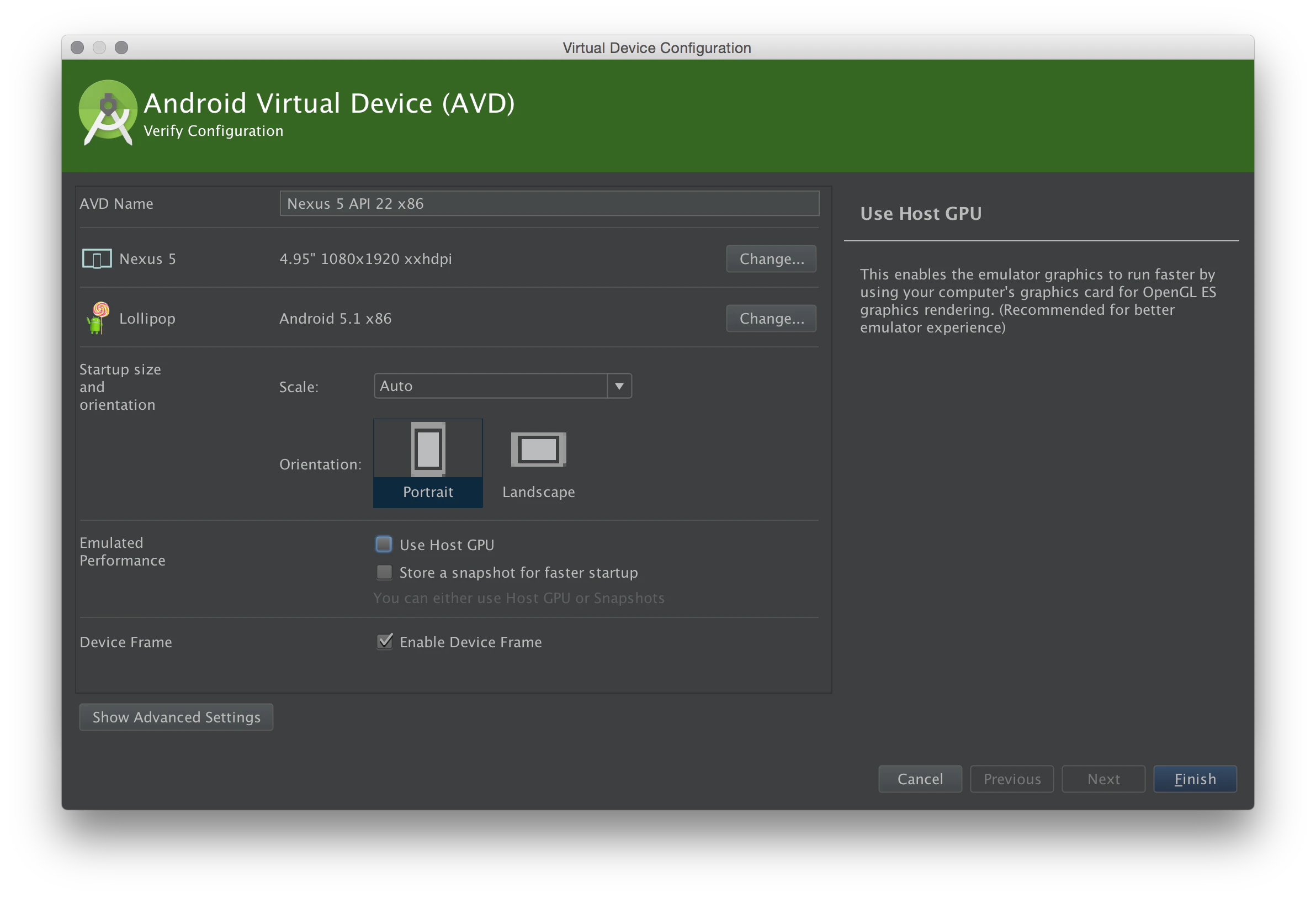The width and height of the screenshot is (1316, 898).
Task: Click Change button for Nexus 5 device
Action: point(771,259)
